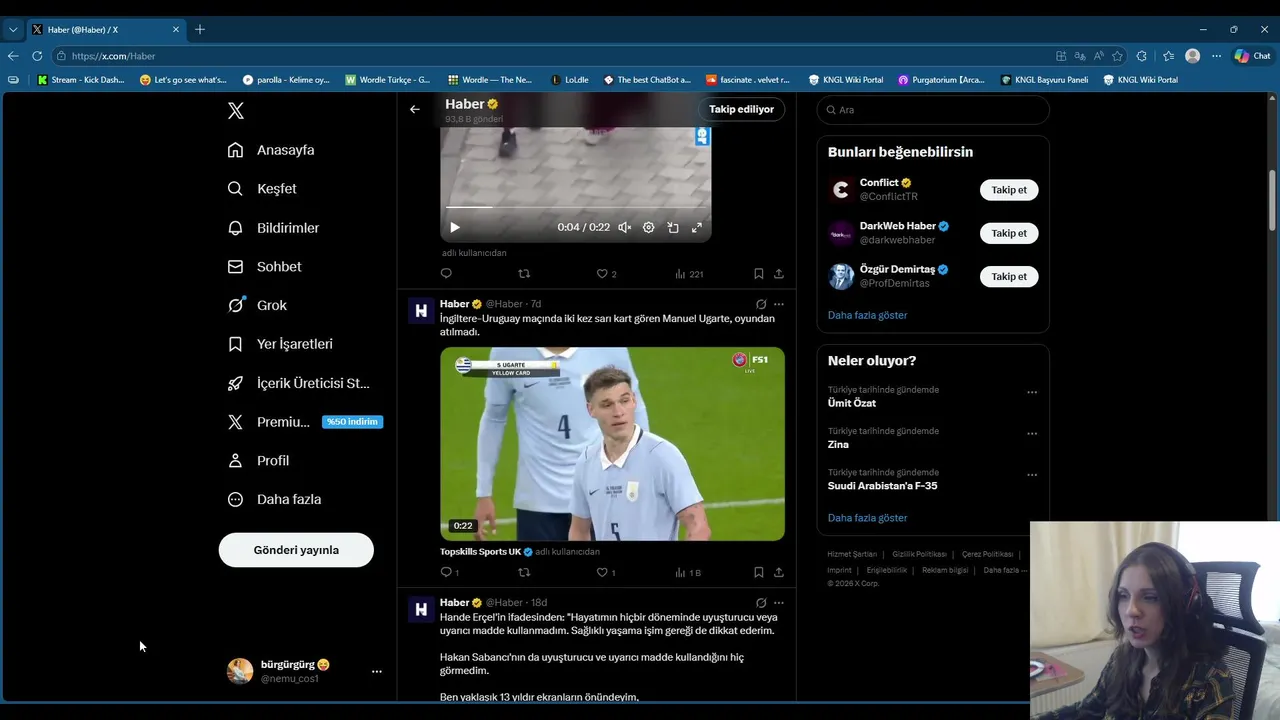Viewport: 1280px width, 720px height.
Task: Refresh the browser page
Action: [x=37, y=56]
